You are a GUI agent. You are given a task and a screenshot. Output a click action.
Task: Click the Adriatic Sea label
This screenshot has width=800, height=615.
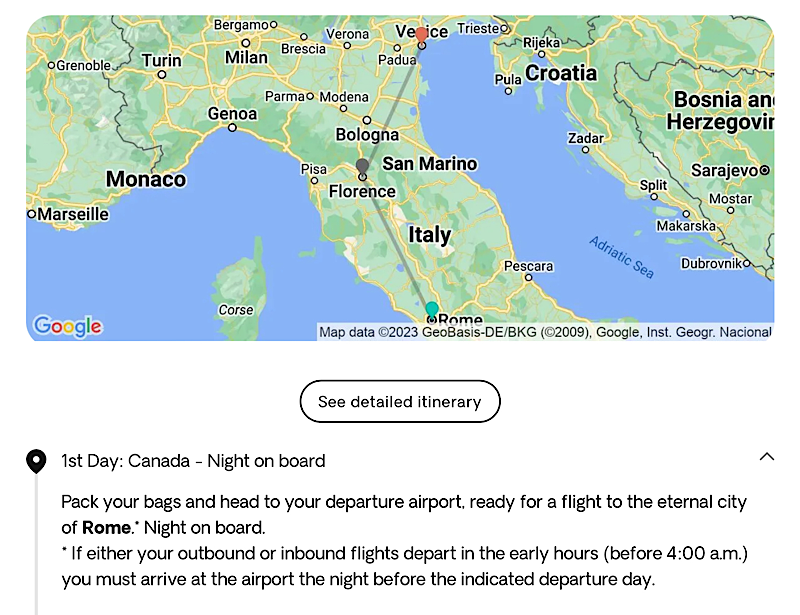click(x=620, y=257)
